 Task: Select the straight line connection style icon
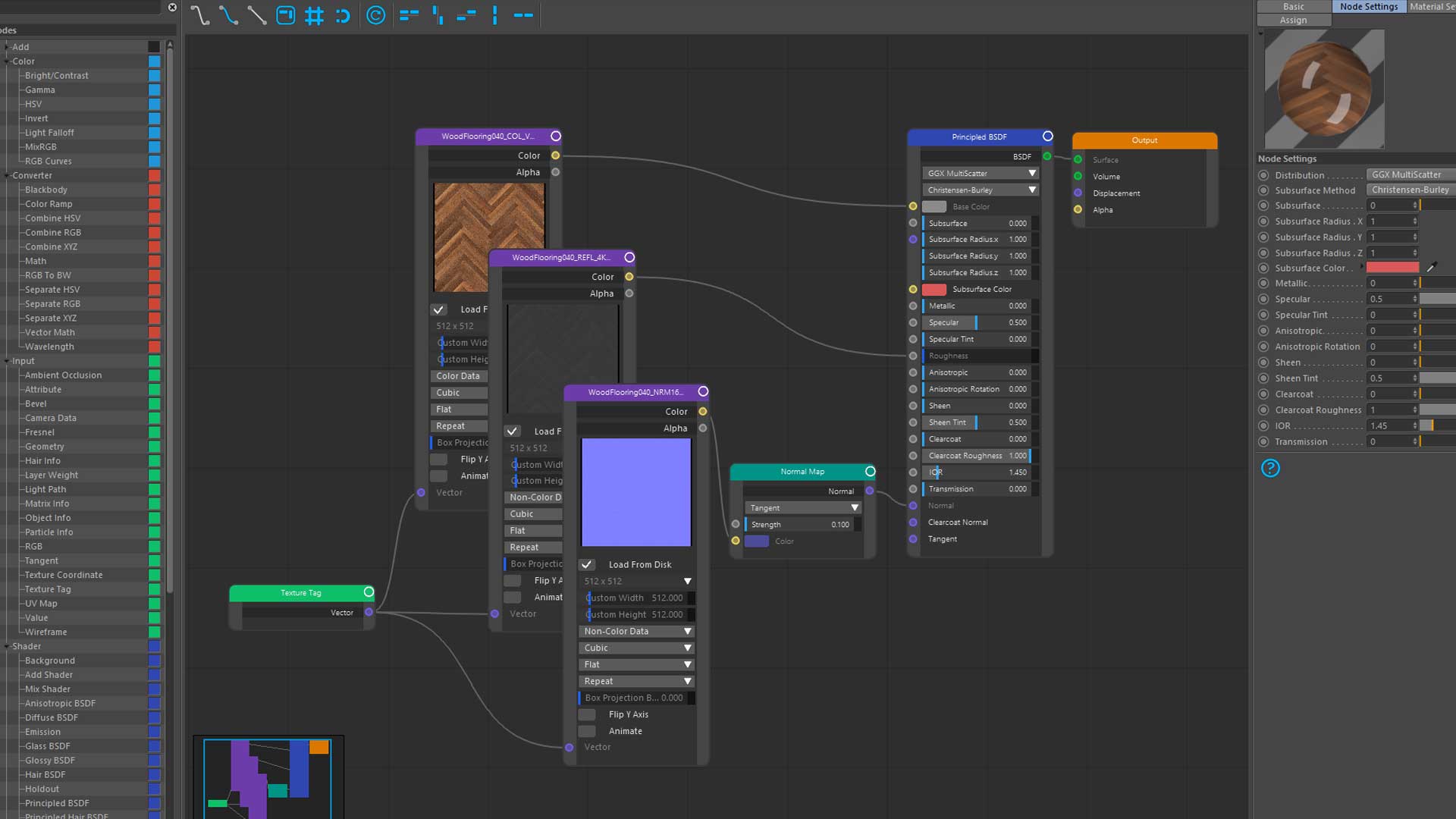257,15
